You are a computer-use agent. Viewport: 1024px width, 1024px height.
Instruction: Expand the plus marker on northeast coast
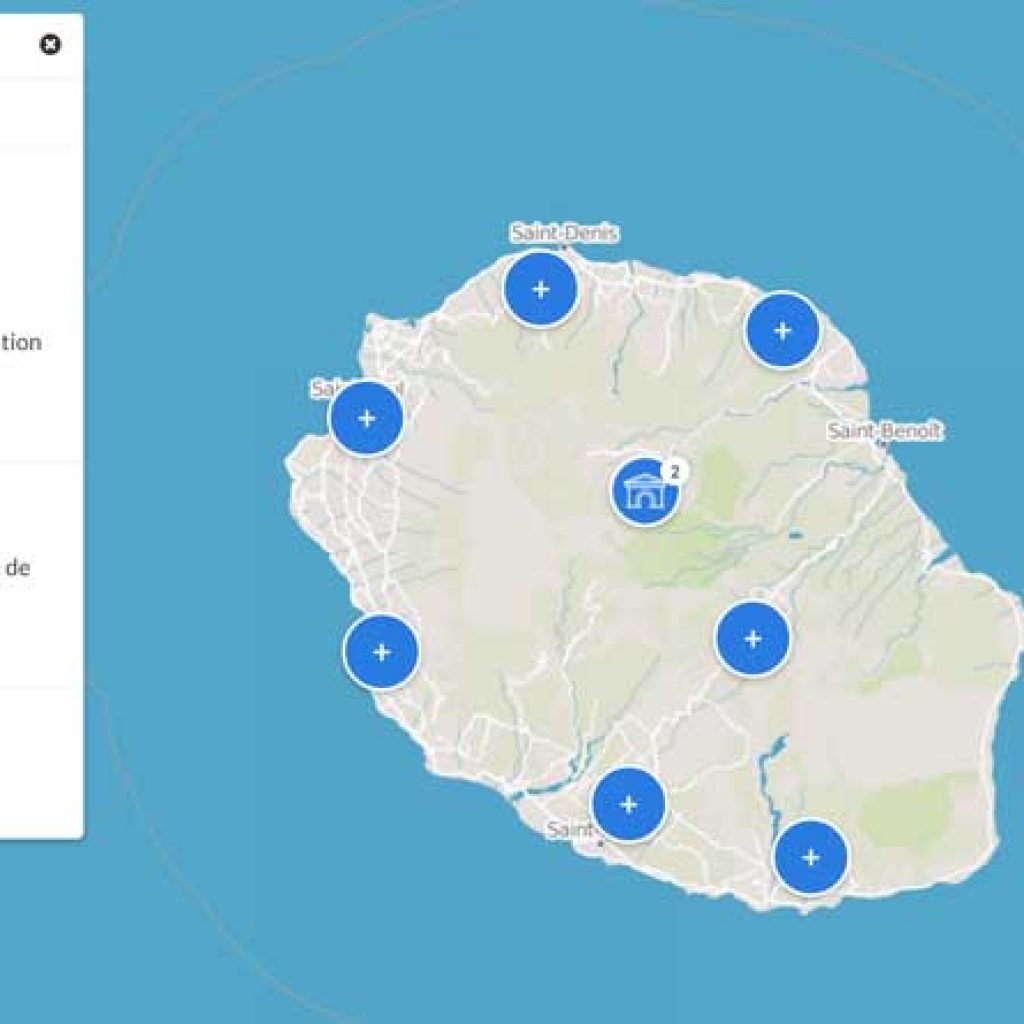tap(782, 330)
